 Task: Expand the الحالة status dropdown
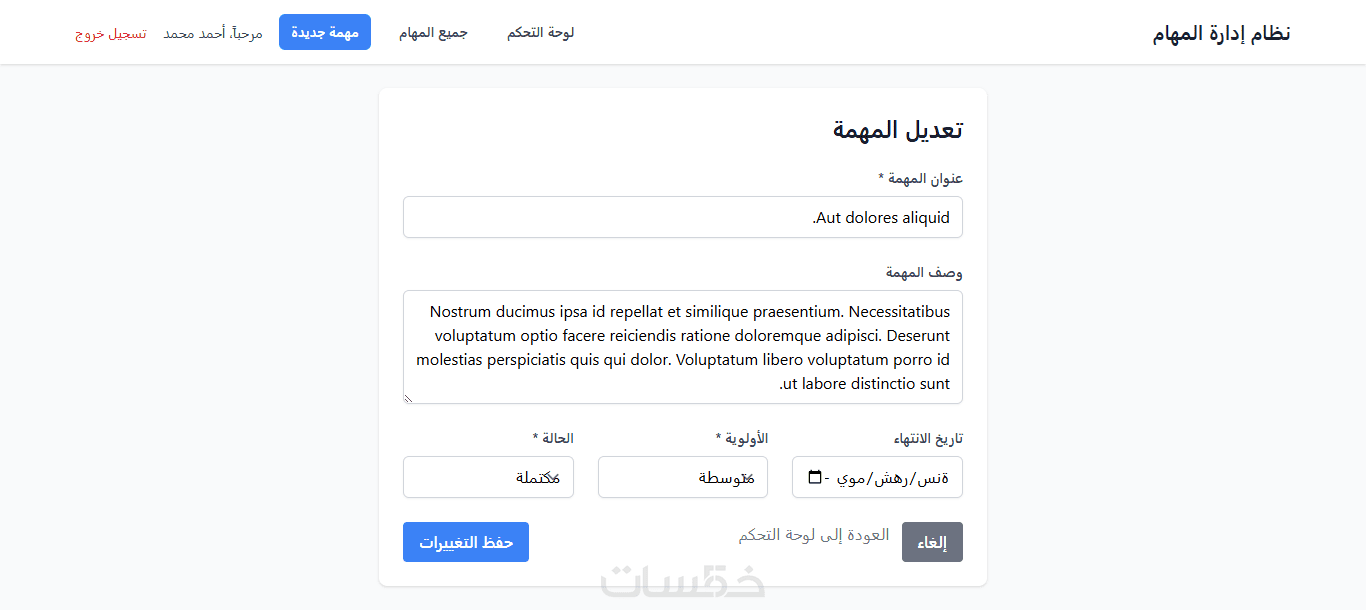coord(488,477)
